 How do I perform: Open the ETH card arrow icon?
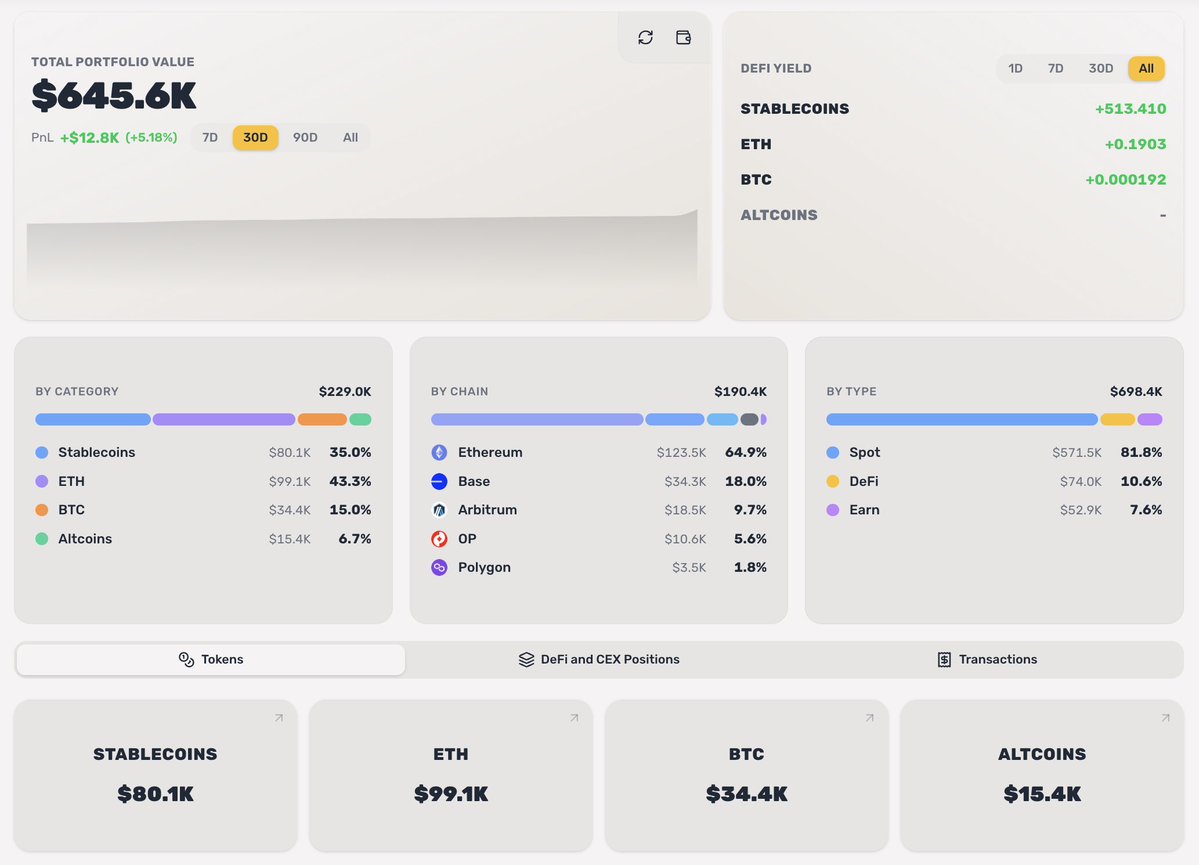(x=574, y=717)
